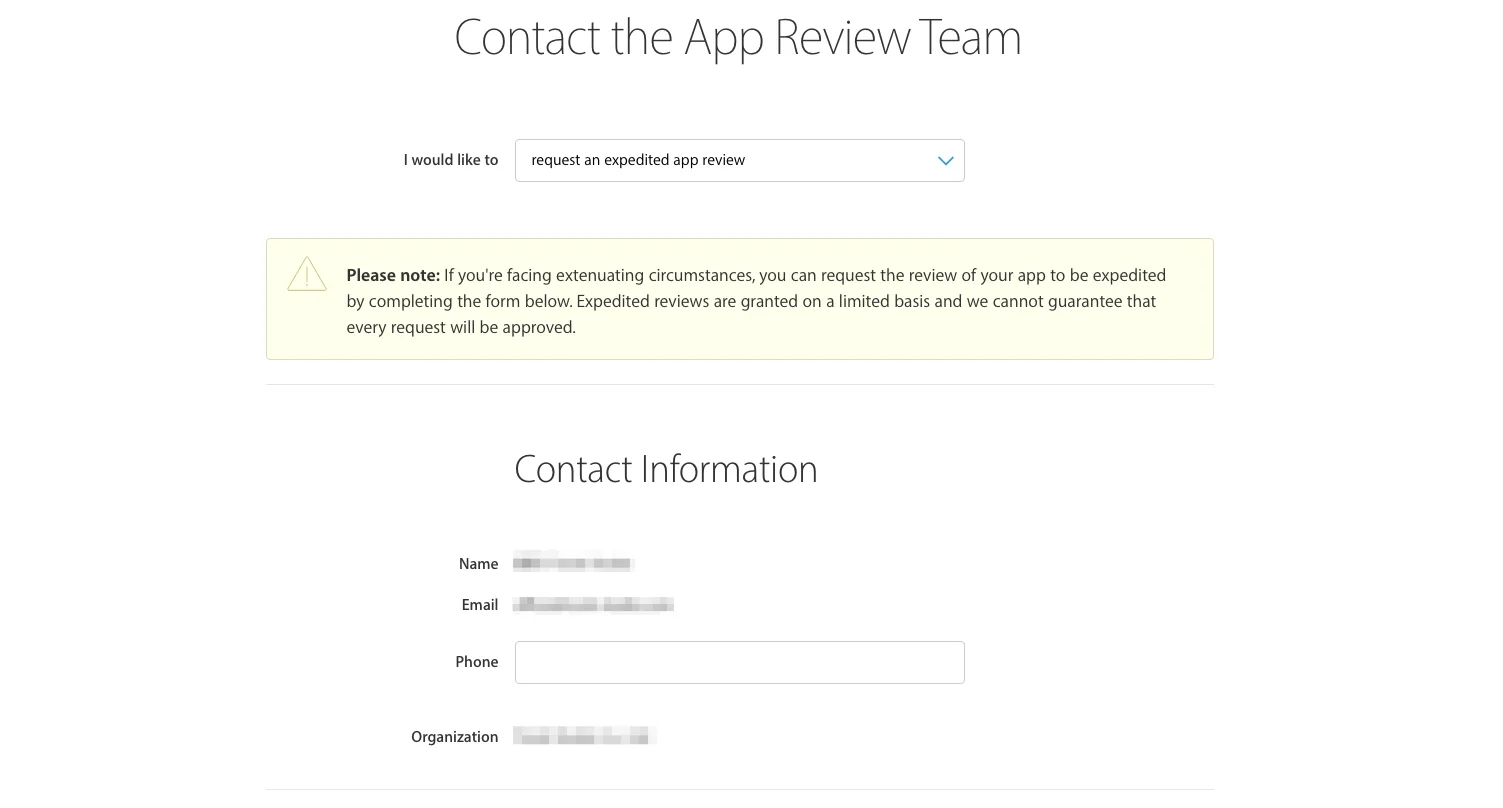Click 'every request will be approved.' text
Image resolution: width=1503 pixels, height=808 pixels.
coord(461,327)
